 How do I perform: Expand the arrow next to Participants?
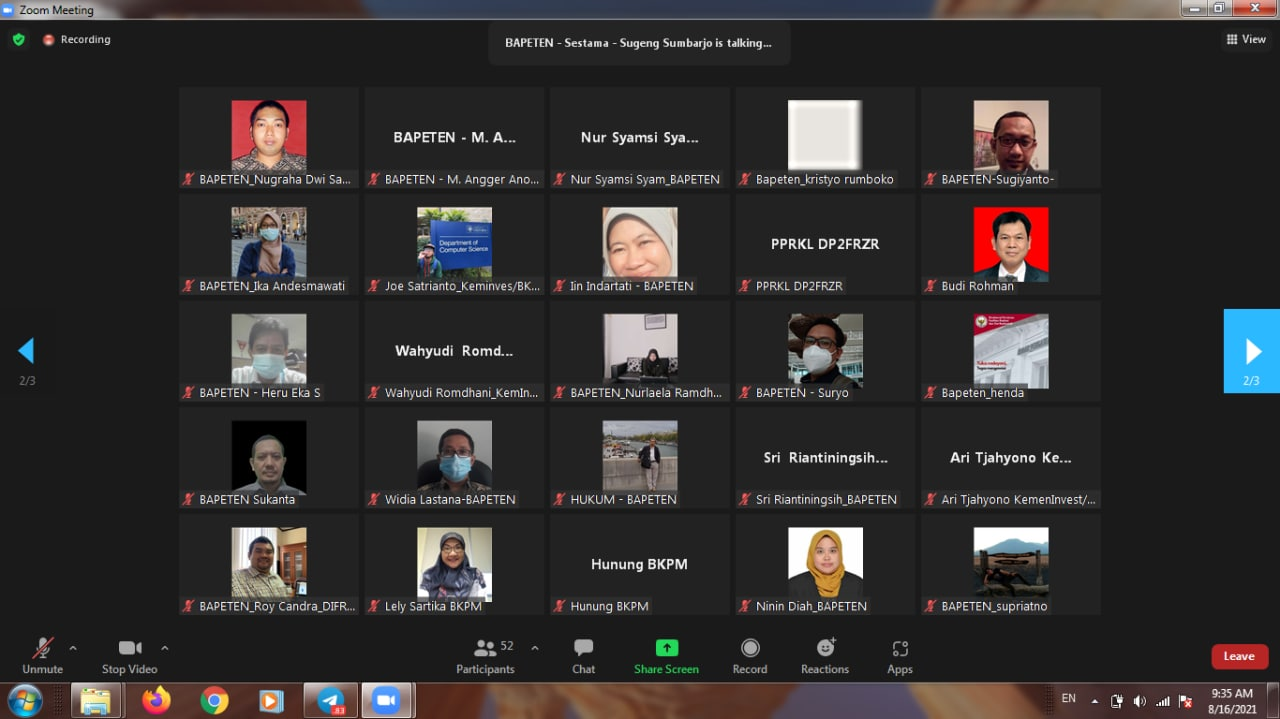[535, 648]
